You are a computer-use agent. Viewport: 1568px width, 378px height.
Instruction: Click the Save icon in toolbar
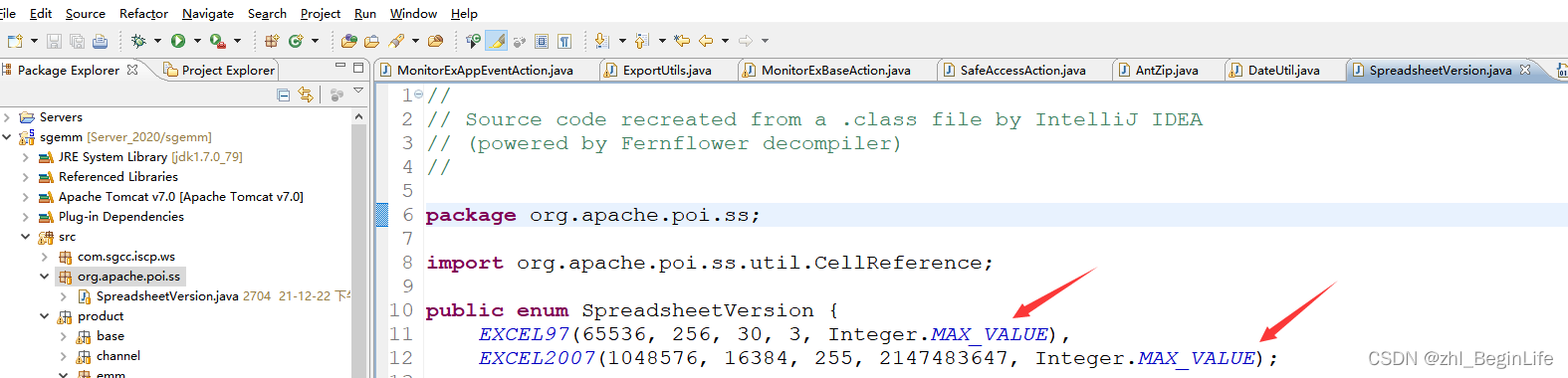pyautogui.click(x=54, y=41)
